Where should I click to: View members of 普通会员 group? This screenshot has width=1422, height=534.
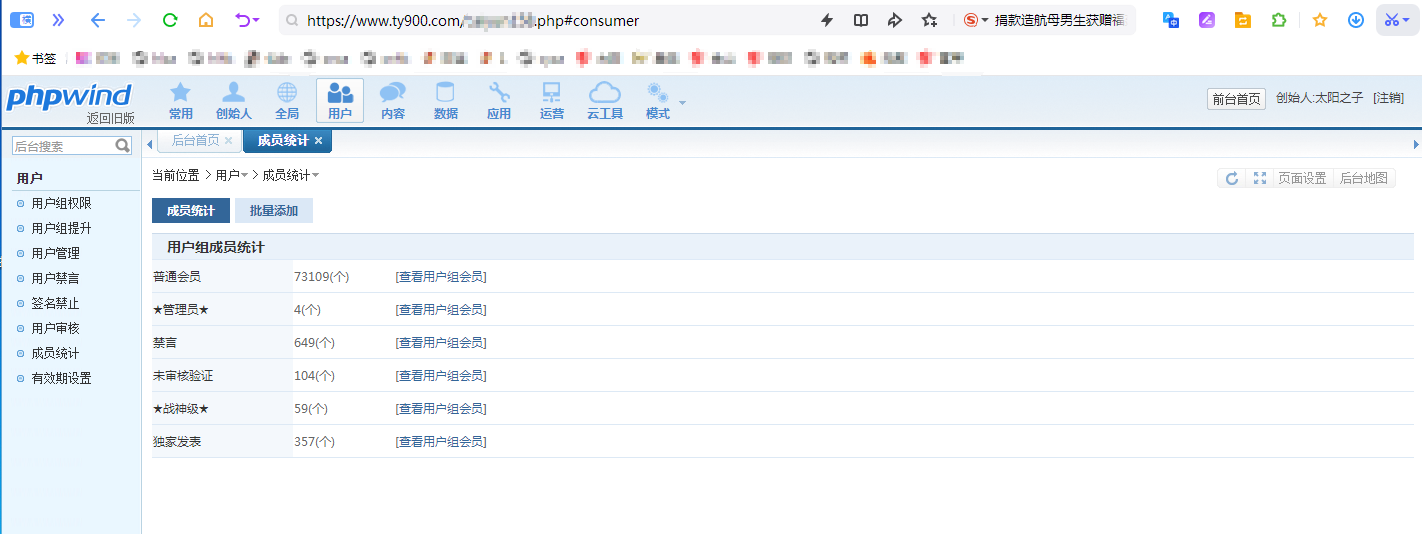(441, 277)
